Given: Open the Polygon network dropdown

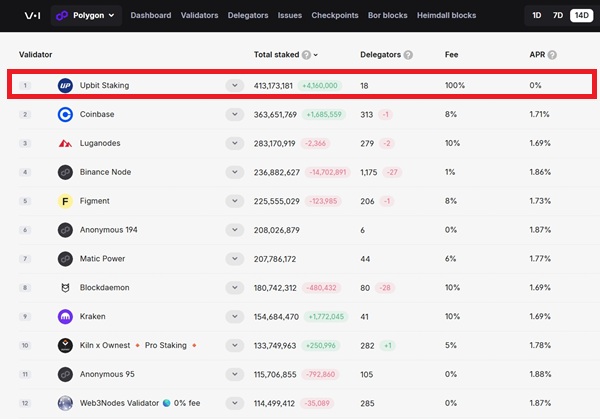Looking at the screenshot, I should pos(86,15).
